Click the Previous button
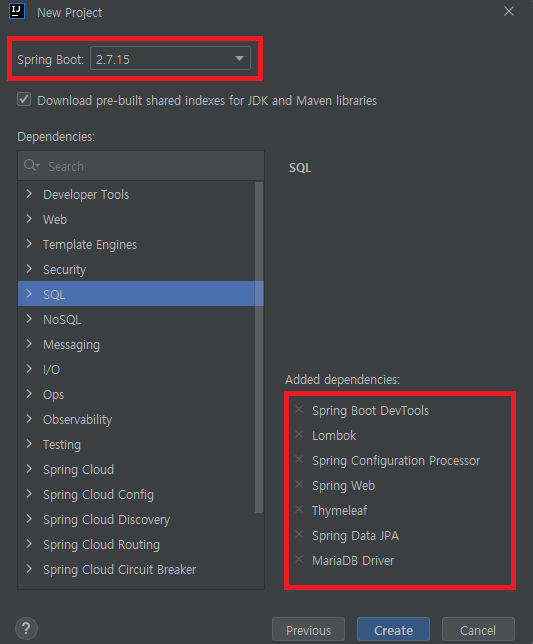This screenshot has height=644, width=533. coord(308,630)
